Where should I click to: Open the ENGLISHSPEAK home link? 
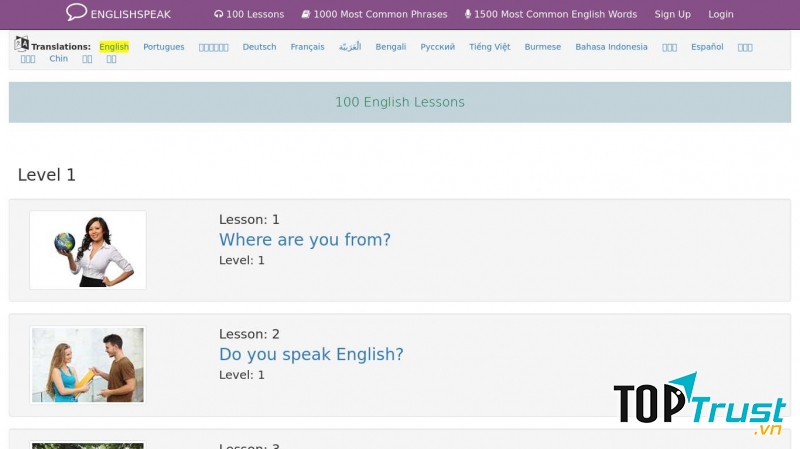[x=131, y=14]
